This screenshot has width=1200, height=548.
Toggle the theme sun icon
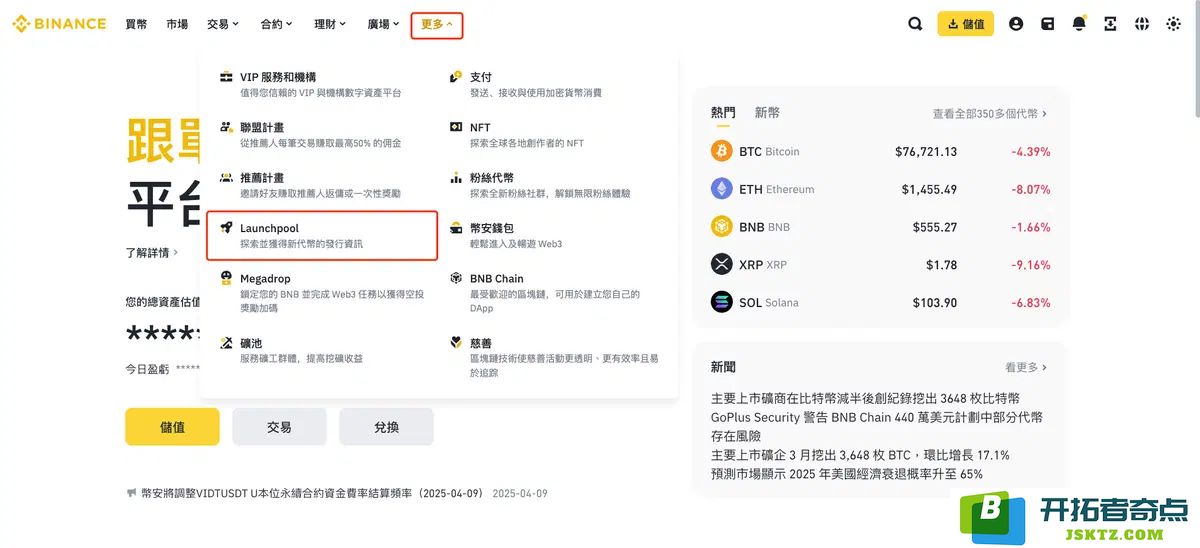click(x=1173, y=24)
